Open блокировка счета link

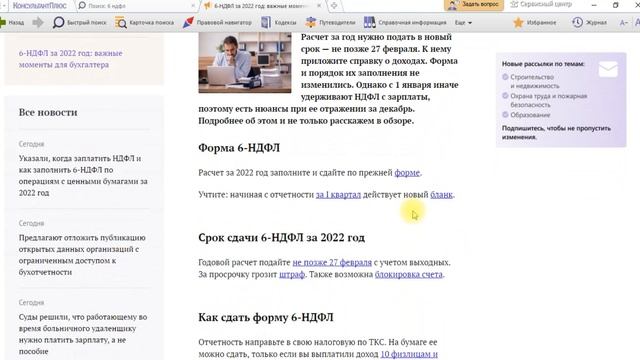pos(409,274)
